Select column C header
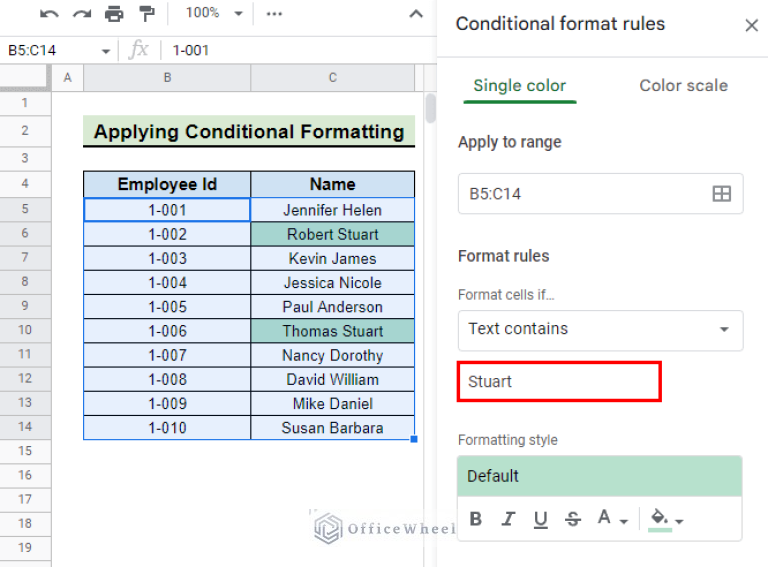 (333, 77)
